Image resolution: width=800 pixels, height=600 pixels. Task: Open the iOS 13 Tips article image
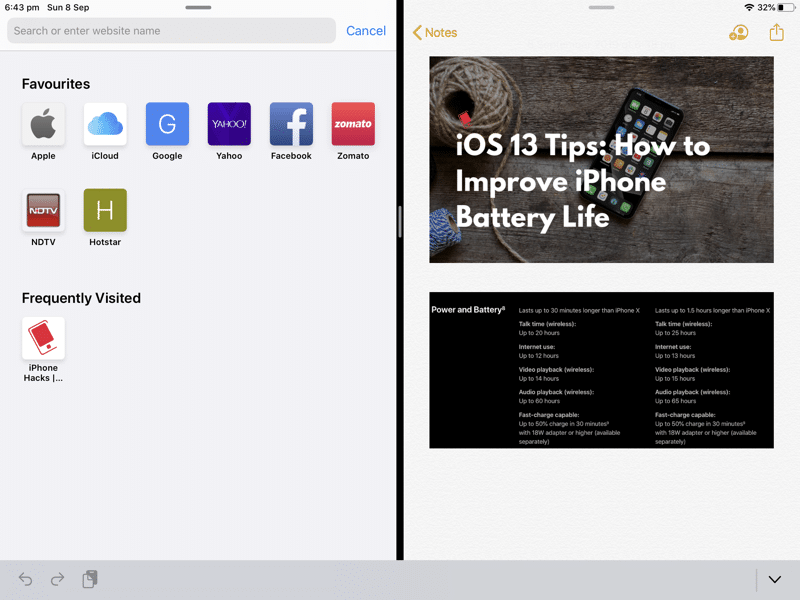[601, 160]
